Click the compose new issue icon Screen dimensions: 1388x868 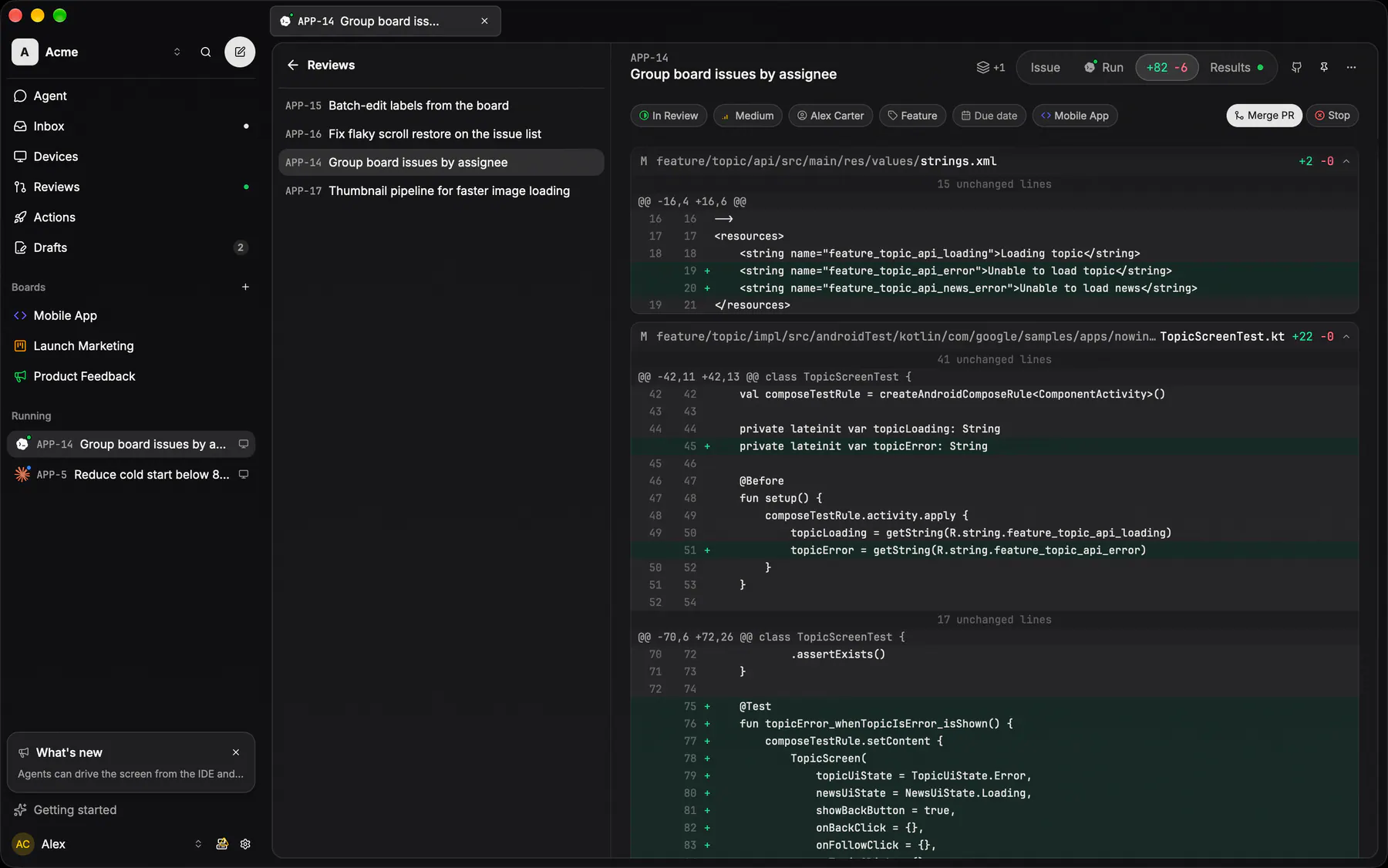pyautogui.click(x=240, y=52)
